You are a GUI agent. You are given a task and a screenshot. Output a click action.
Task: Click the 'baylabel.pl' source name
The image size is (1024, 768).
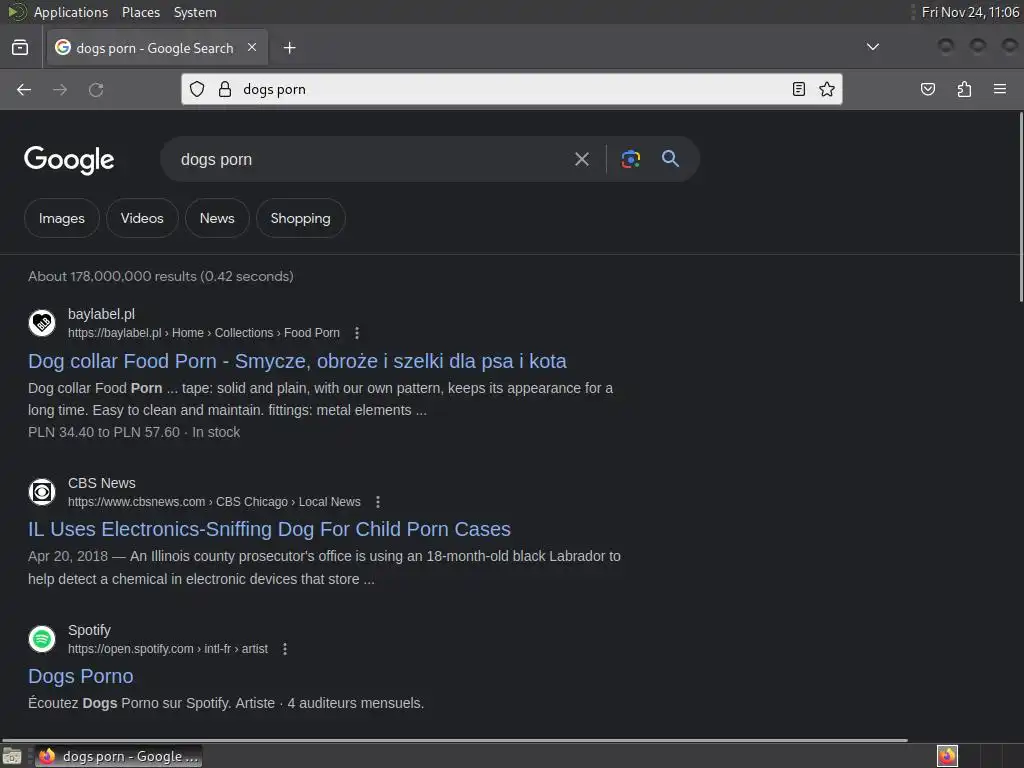pos(101,314)
